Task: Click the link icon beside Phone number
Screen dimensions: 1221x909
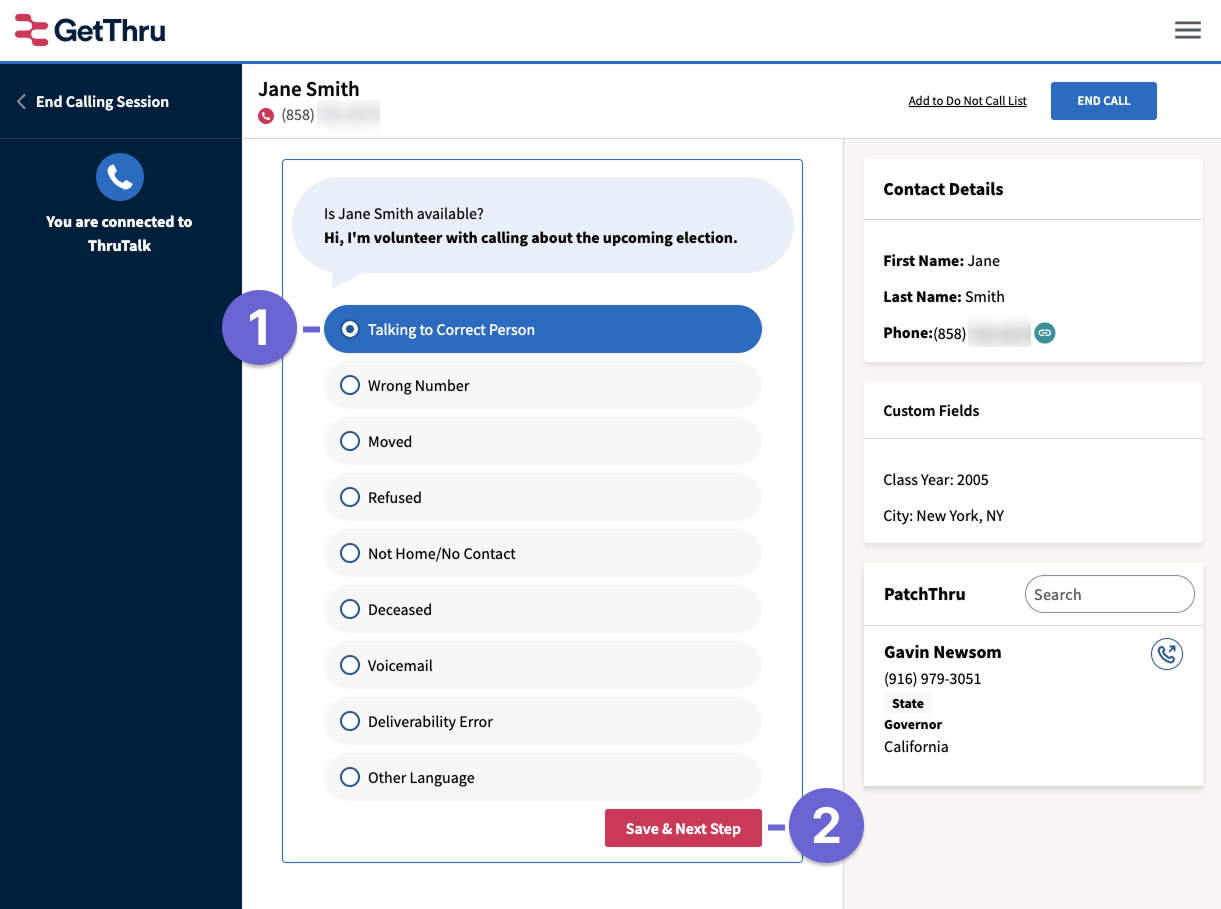Action: pyautogui.click(x=1044, y=333)
